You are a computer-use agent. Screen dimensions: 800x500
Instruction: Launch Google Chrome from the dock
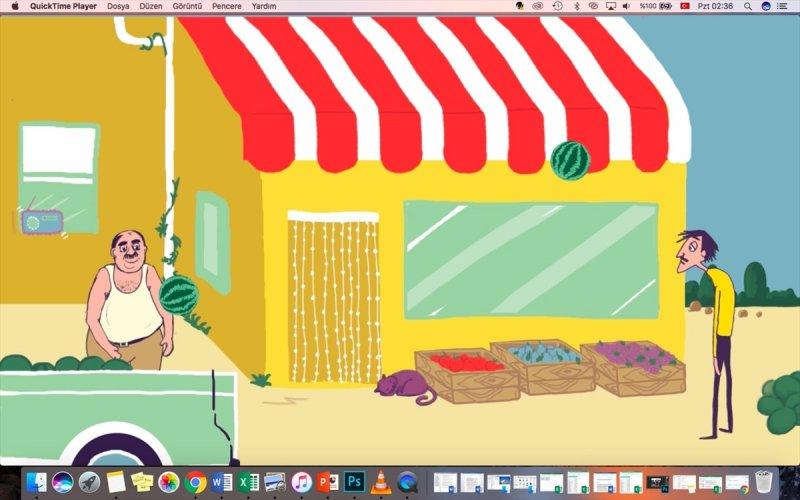tap(196, 482)
